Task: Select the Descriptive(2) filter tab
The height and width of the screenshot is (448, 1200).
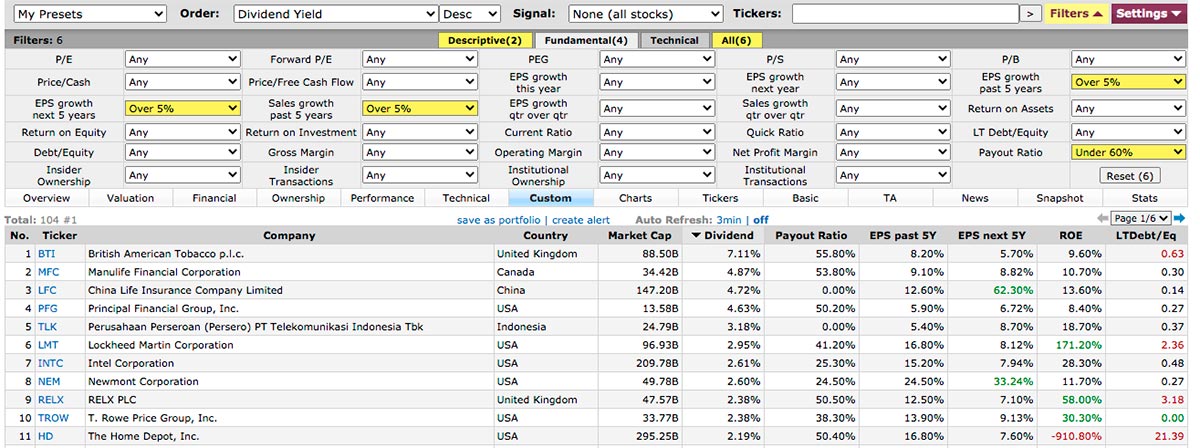Action: pos(485,41)
